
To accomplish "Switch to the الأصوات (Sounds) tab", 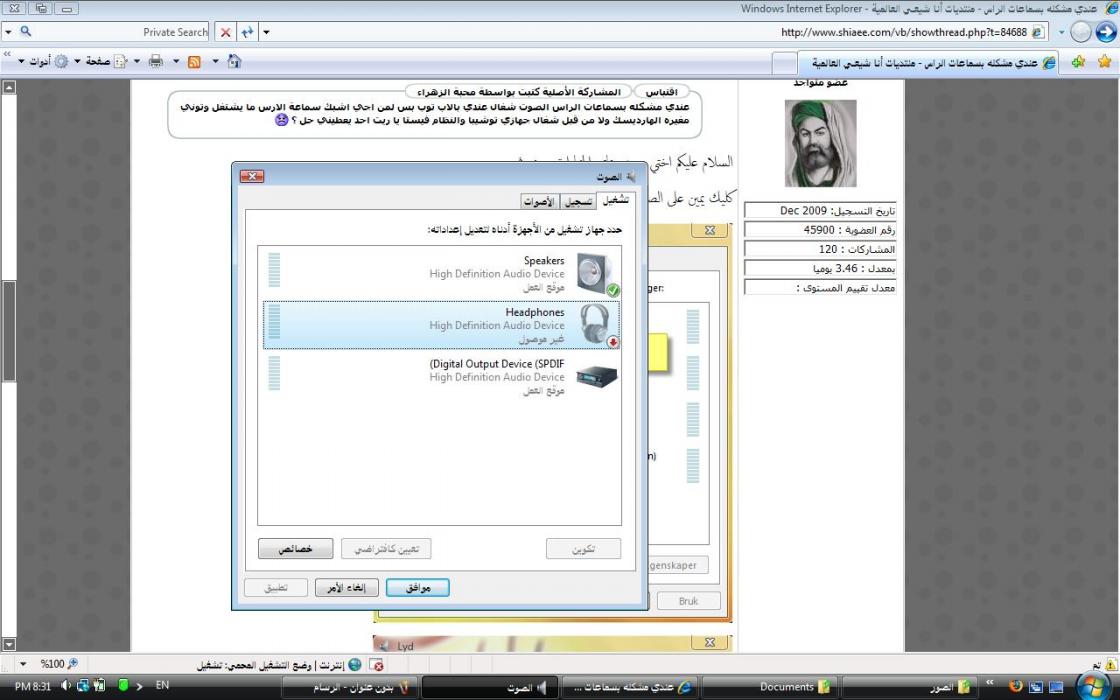I will pos(538,201).
